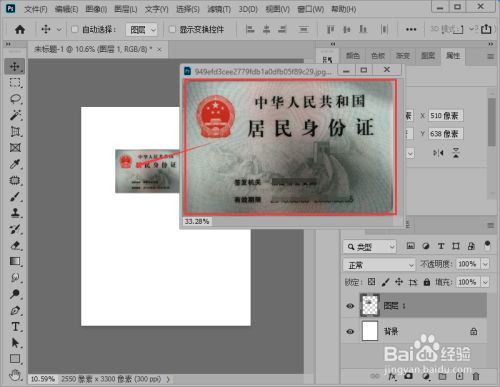Open the 填充 fill slider dropdown
500x387 pixels.
point(485,282)
